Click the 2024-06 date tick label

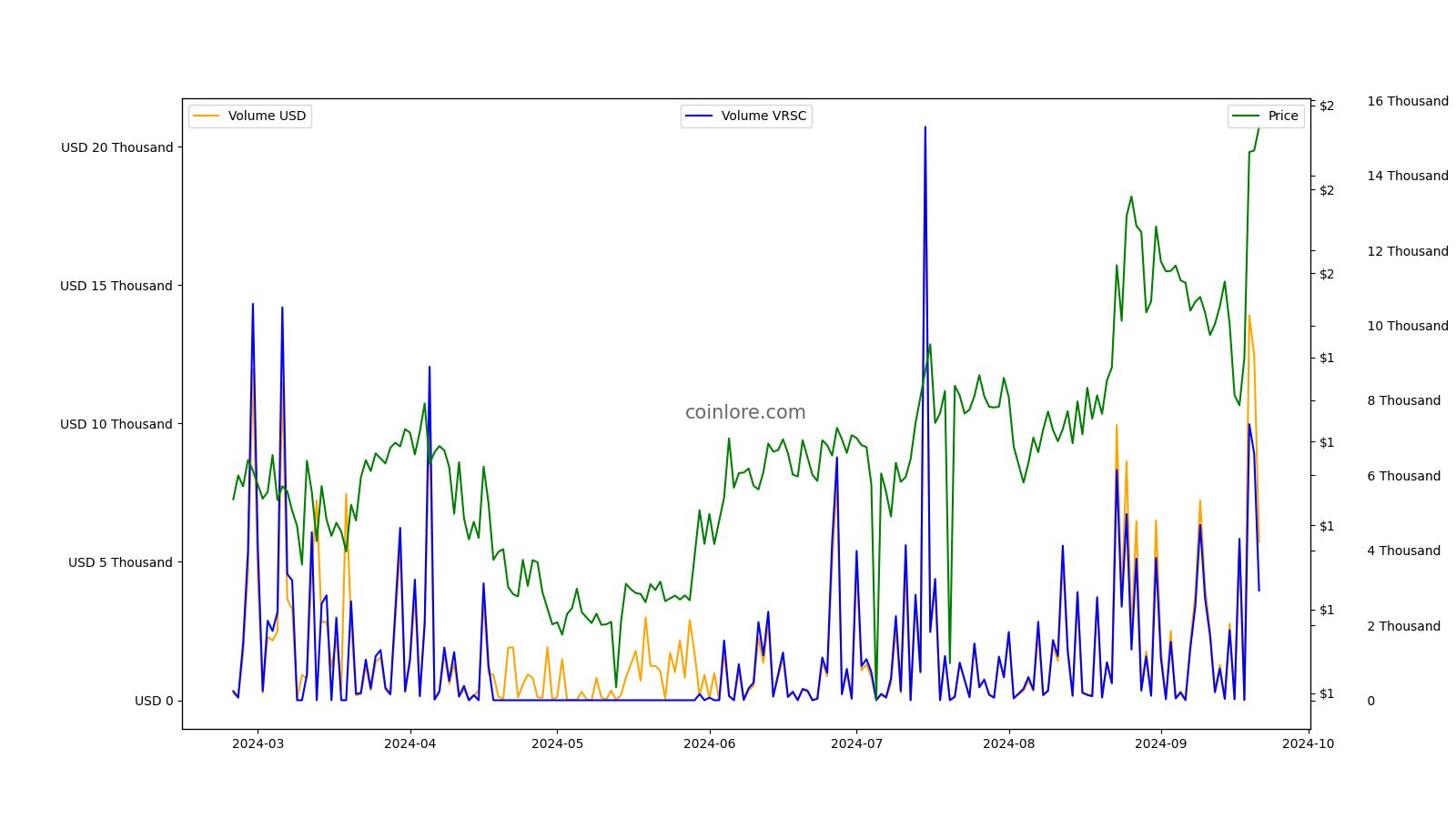(709, 743)
